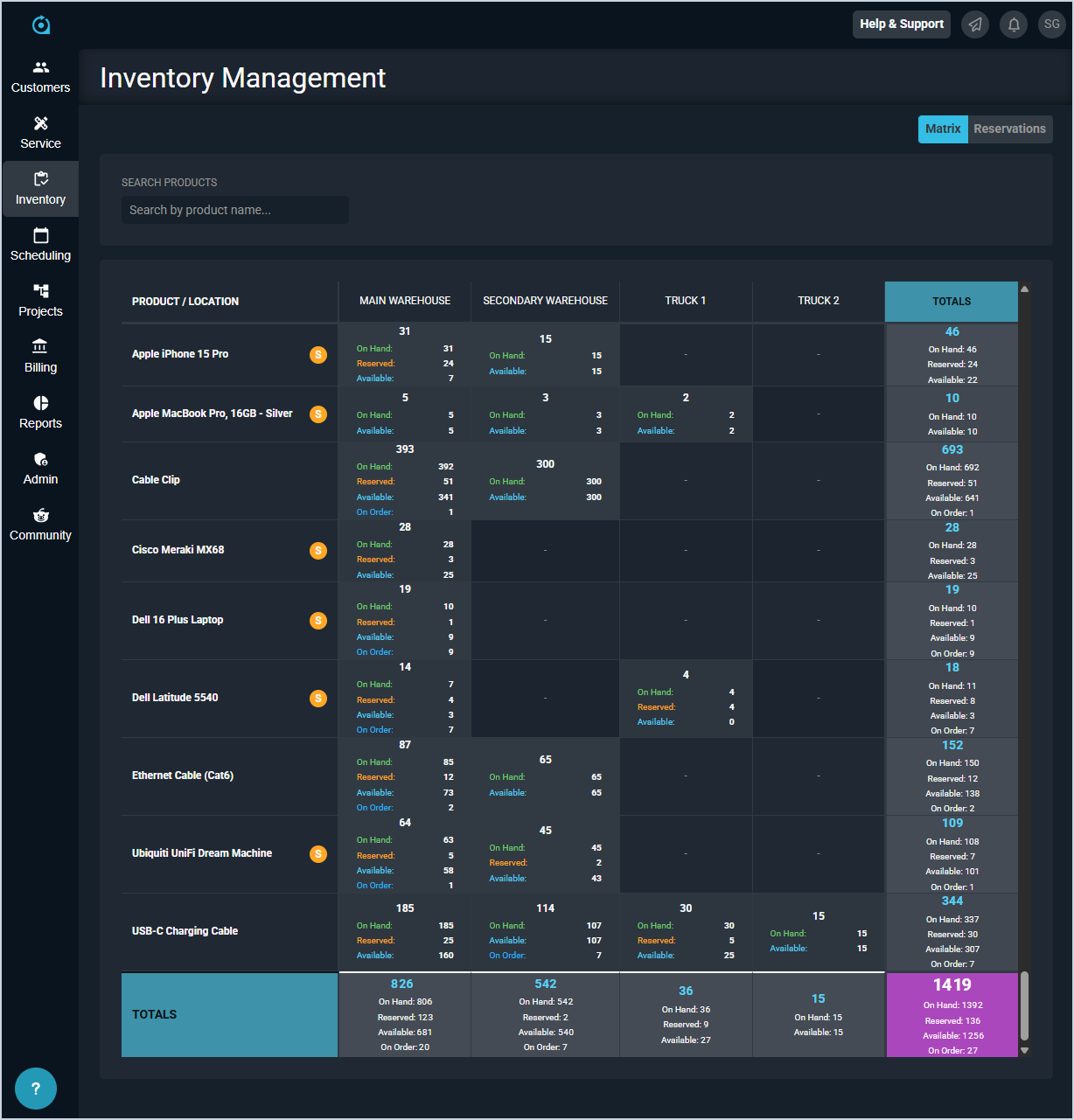Open the SG user avatar menu
1074x1120 pixels.
click(1051, 24)
